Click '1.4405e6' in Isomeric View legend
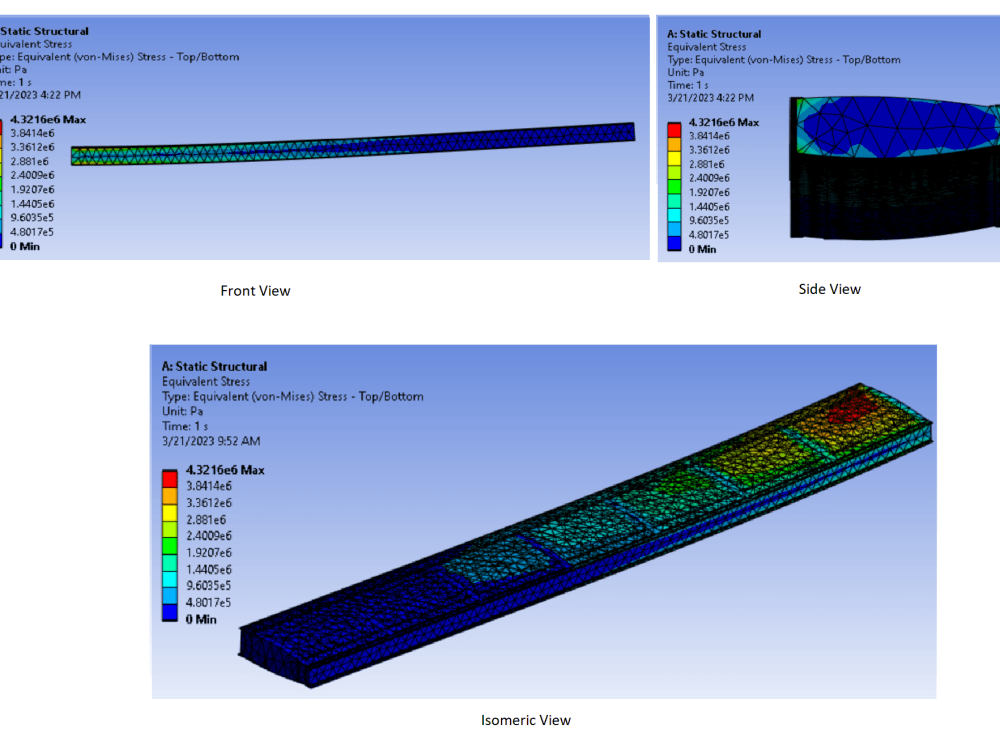This screenshot has height=750, width=1000. (209, 570)
